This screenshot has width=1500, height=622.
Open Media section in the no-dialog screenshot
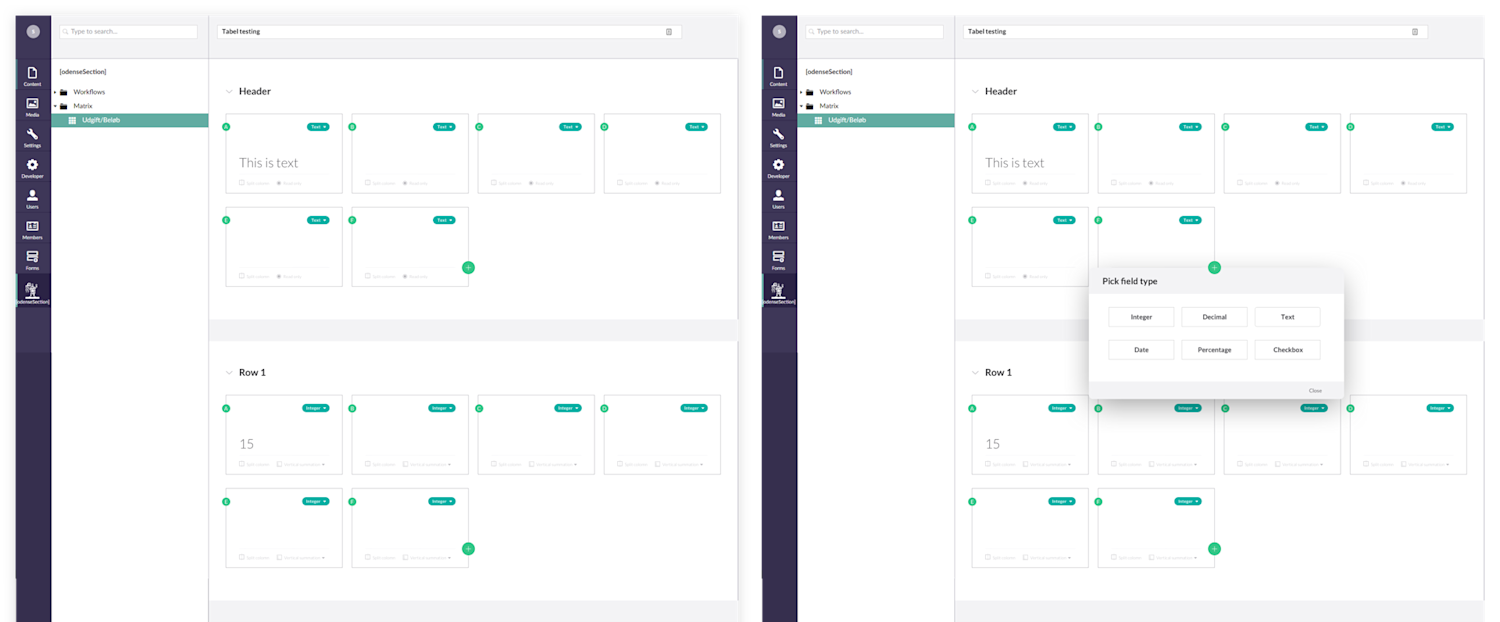point(32,107)
